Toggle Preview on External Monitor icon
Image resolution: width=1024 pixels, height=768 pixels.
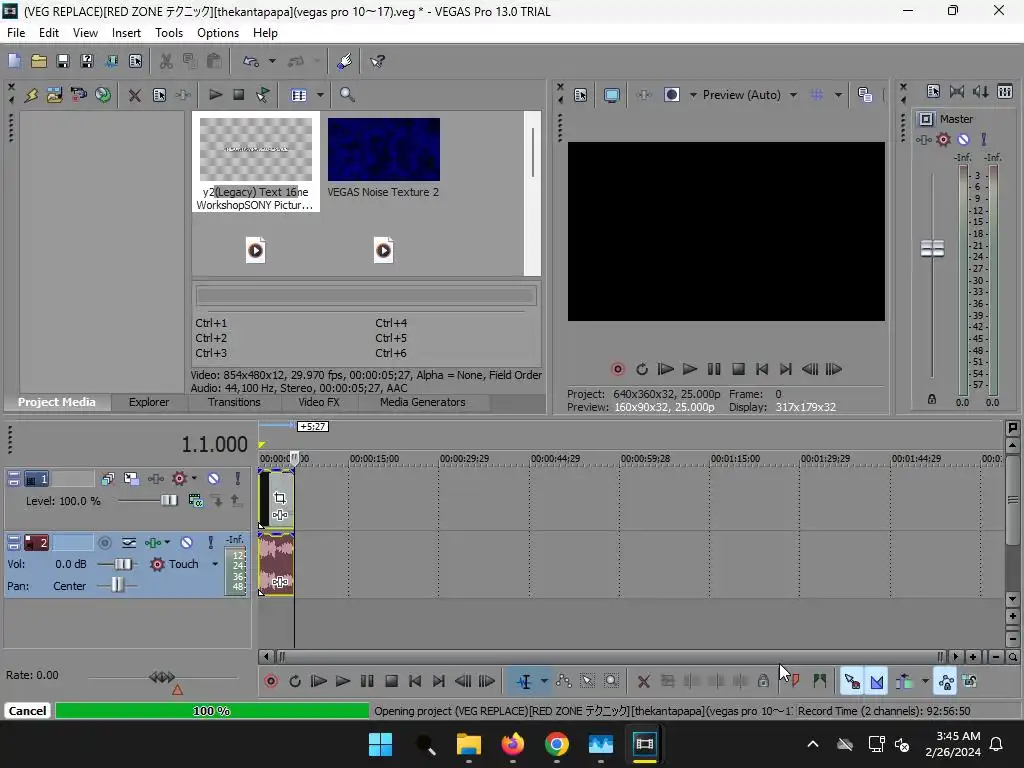612,95
